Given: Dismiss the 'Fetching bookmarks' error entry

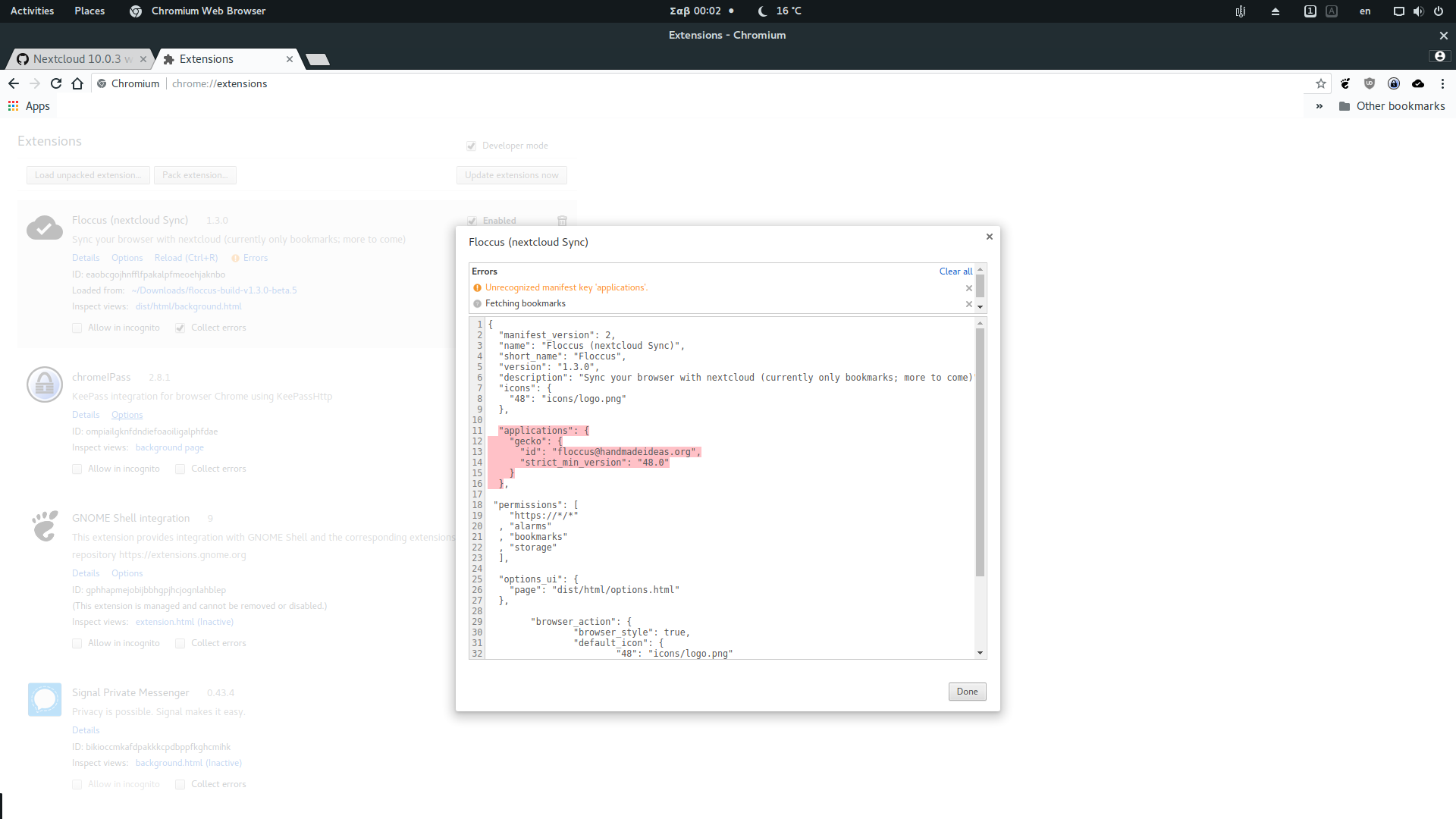Looking at the screenshot, I should (x=968, y=304).
